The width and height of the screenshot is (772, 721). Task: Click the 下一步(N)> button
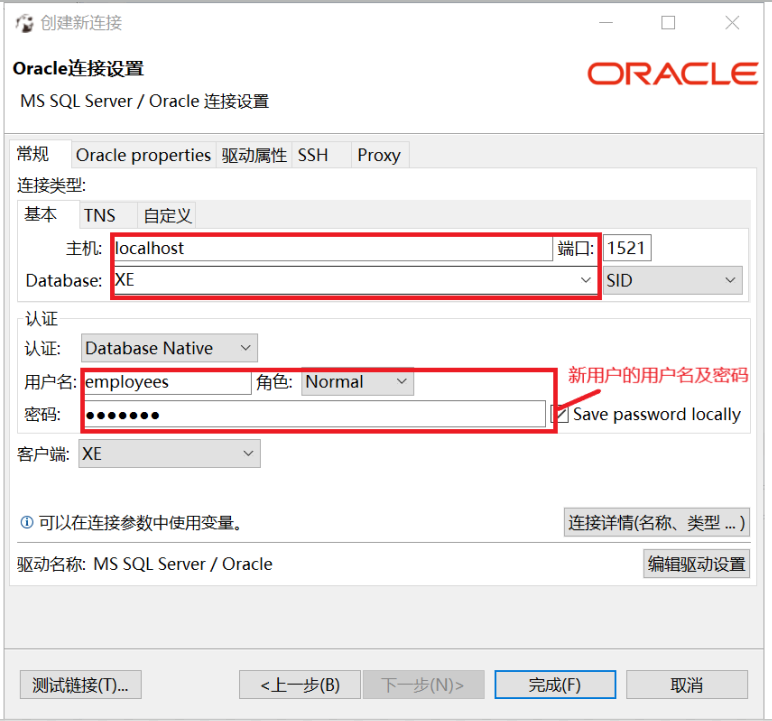[x=423, y=685]
